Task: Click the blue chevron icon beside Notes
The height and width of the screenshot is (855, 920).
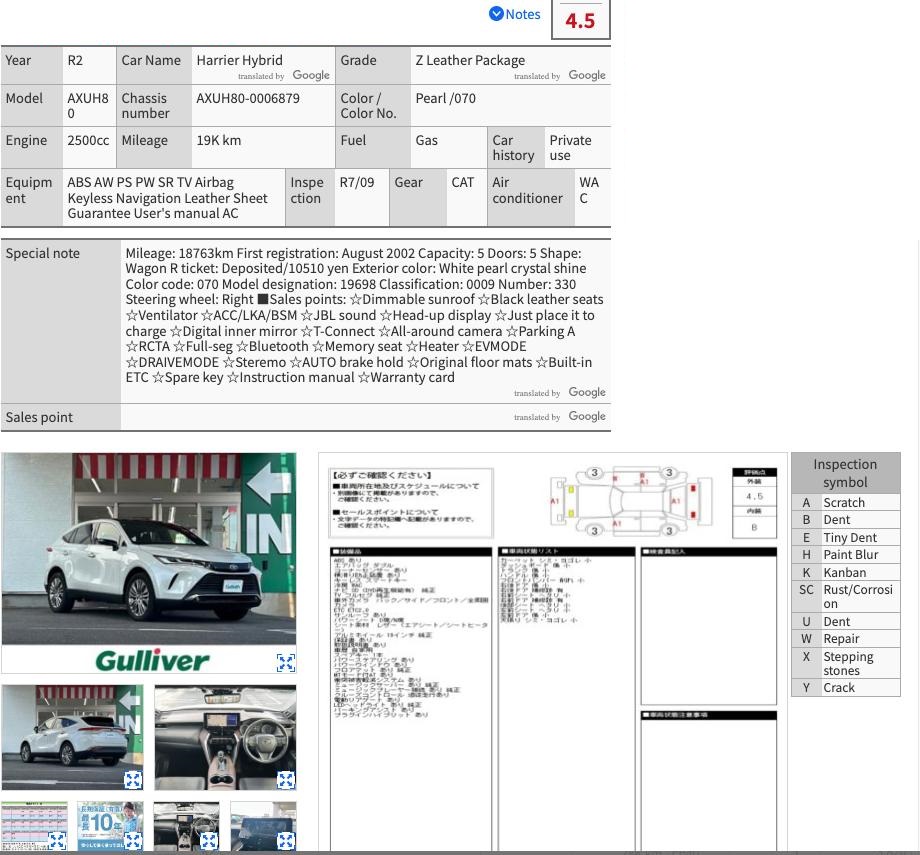Action: tap(496, 14)
